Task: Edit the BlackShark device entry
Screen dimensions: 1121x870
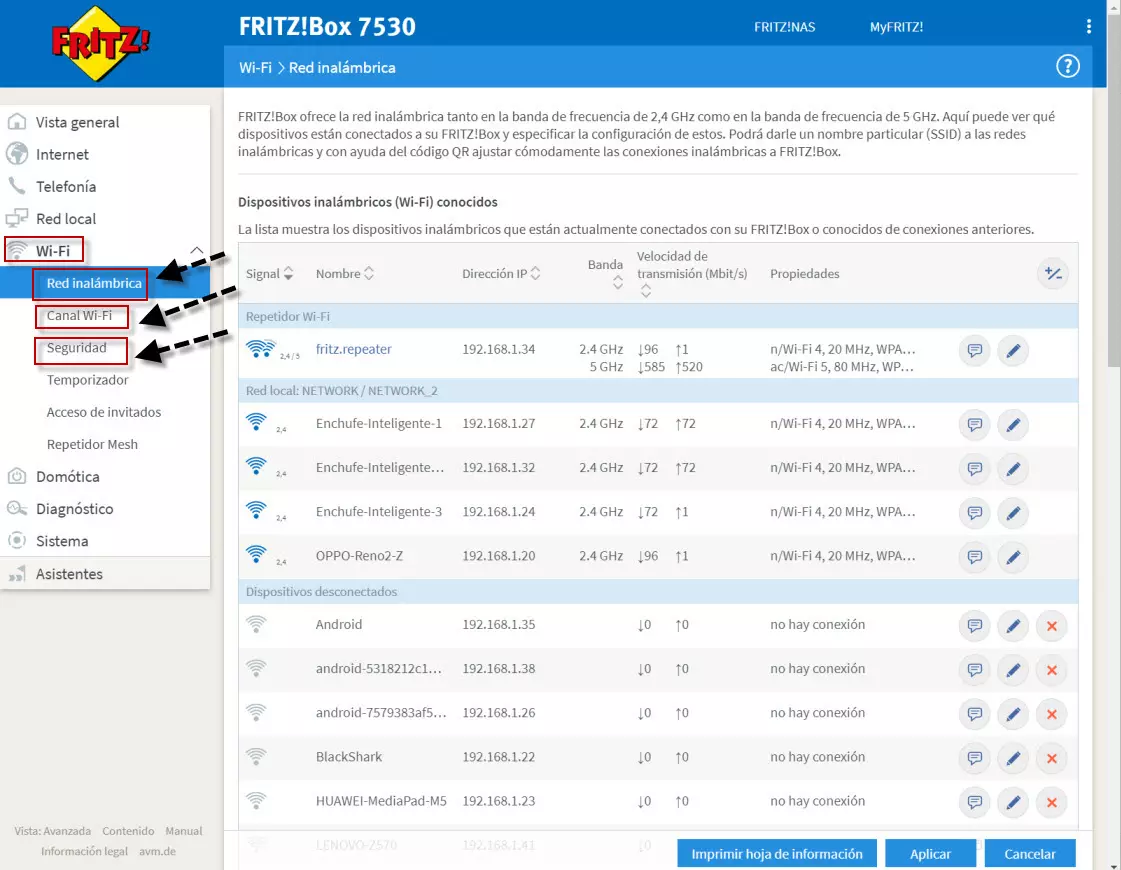Action: click(x=1013, y=758)
